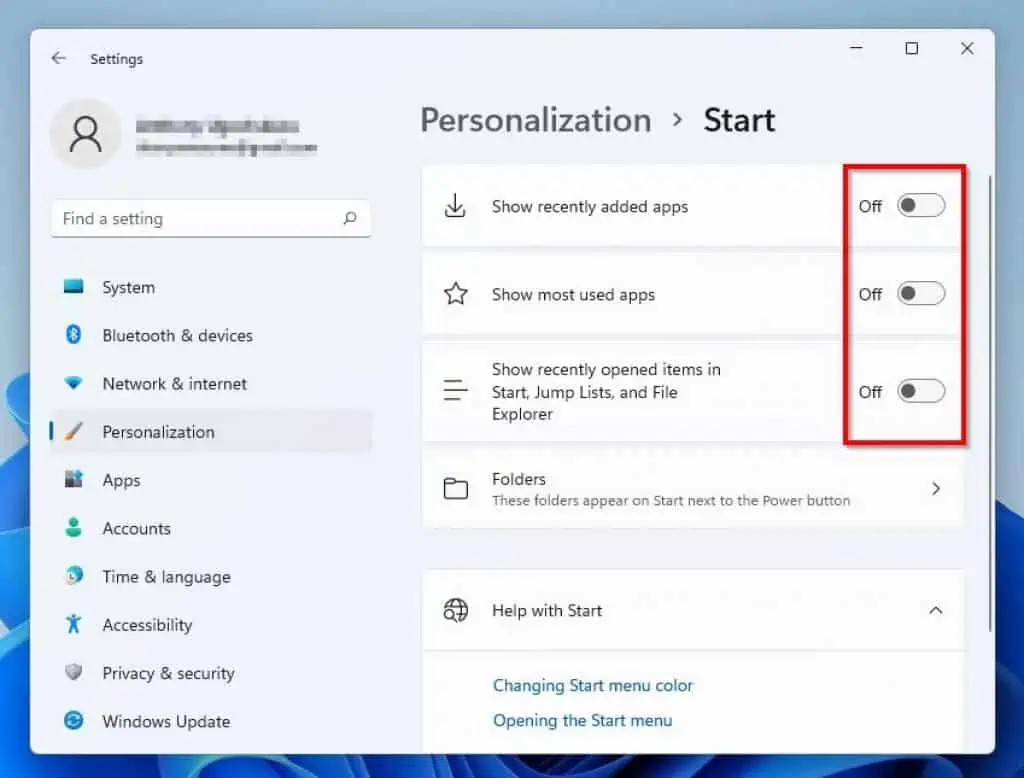This screenshot has width=1024, height=778.
Task: Collapse the Help with Start section
Action: pyautogui.click(x=935, y=610)
